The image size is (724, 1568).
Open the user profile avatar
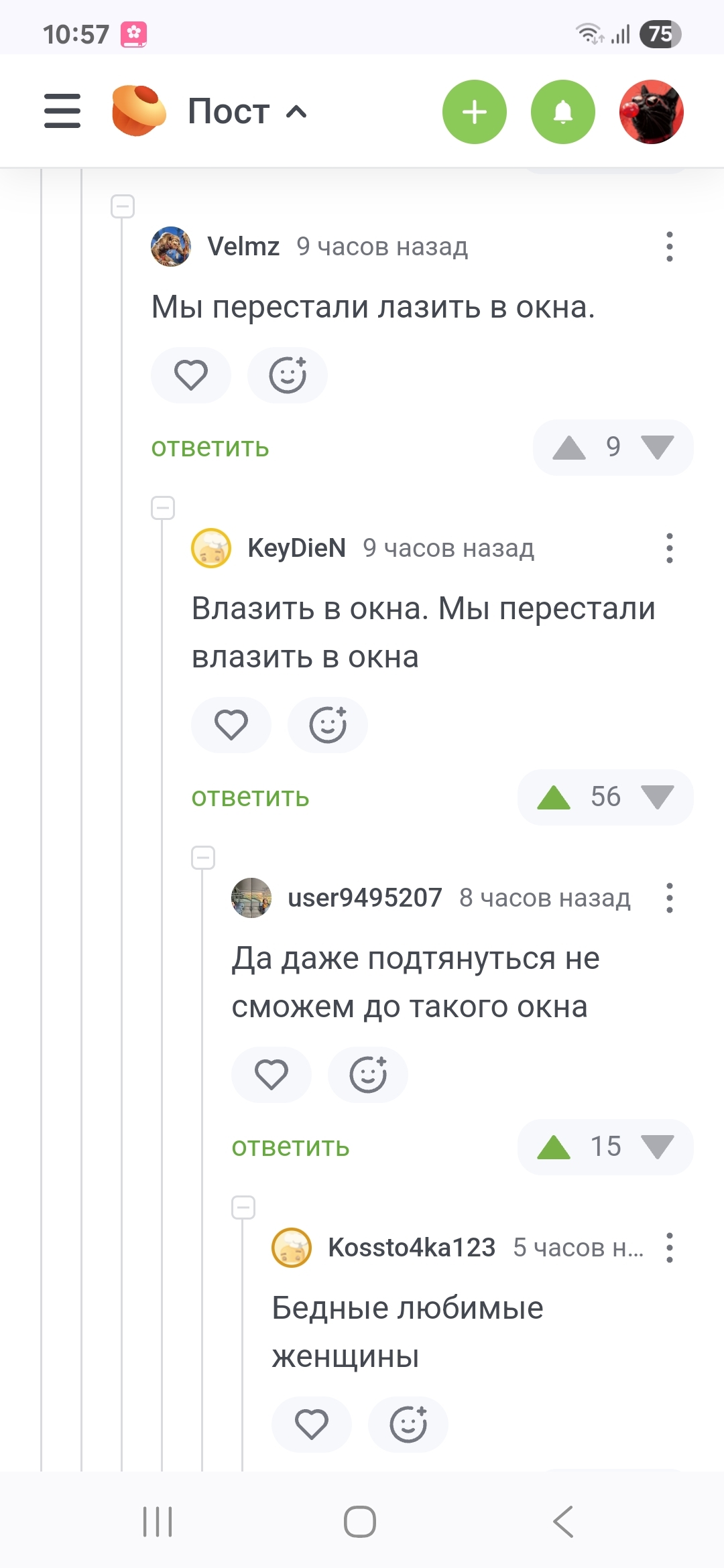(x=651, y=112)
